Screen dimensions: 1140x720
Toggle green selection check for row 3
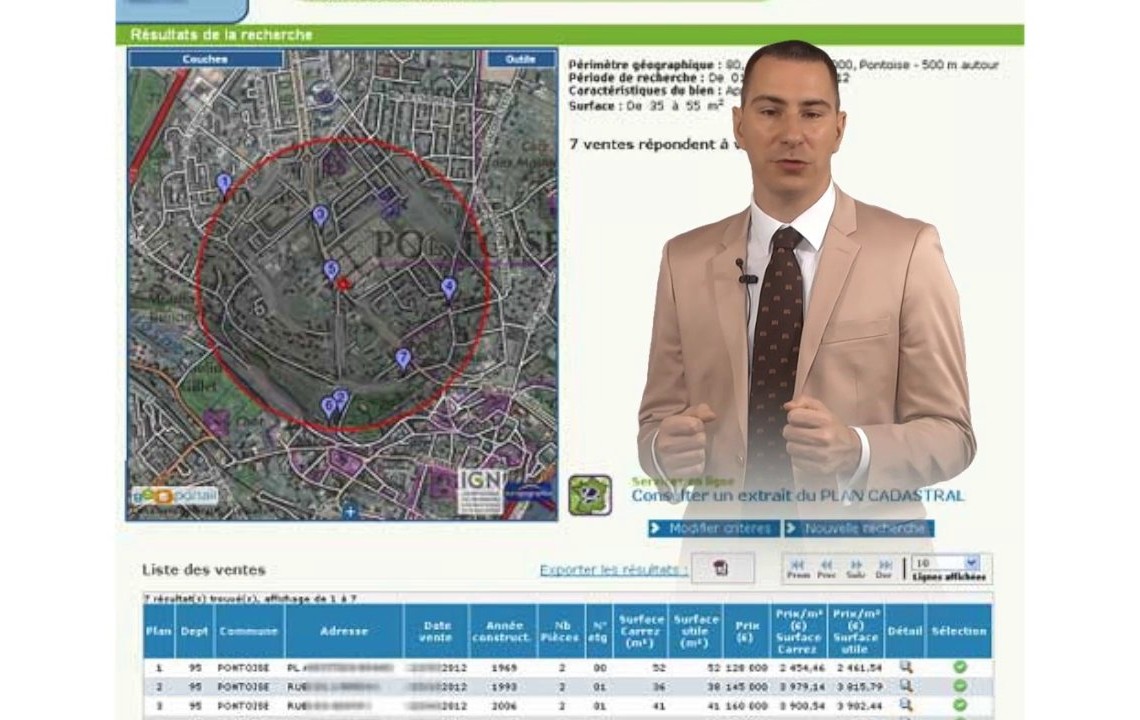point(960,705)
